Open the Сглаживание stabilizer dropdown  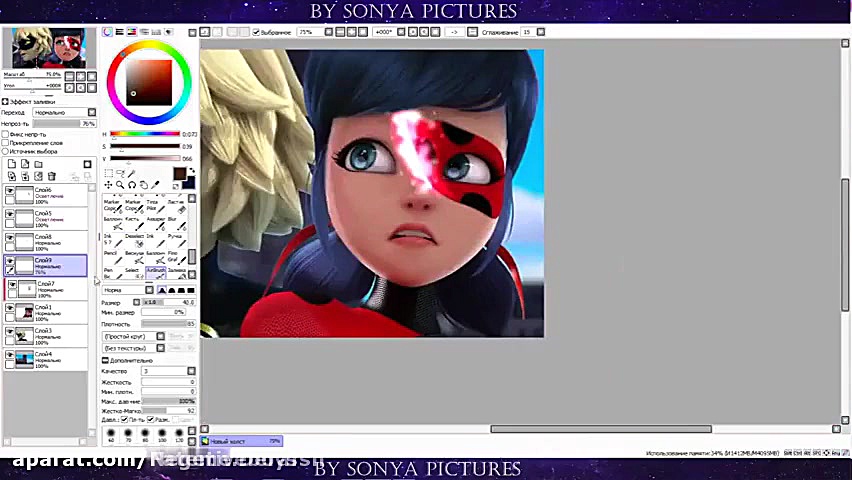(x=541, y=32)
